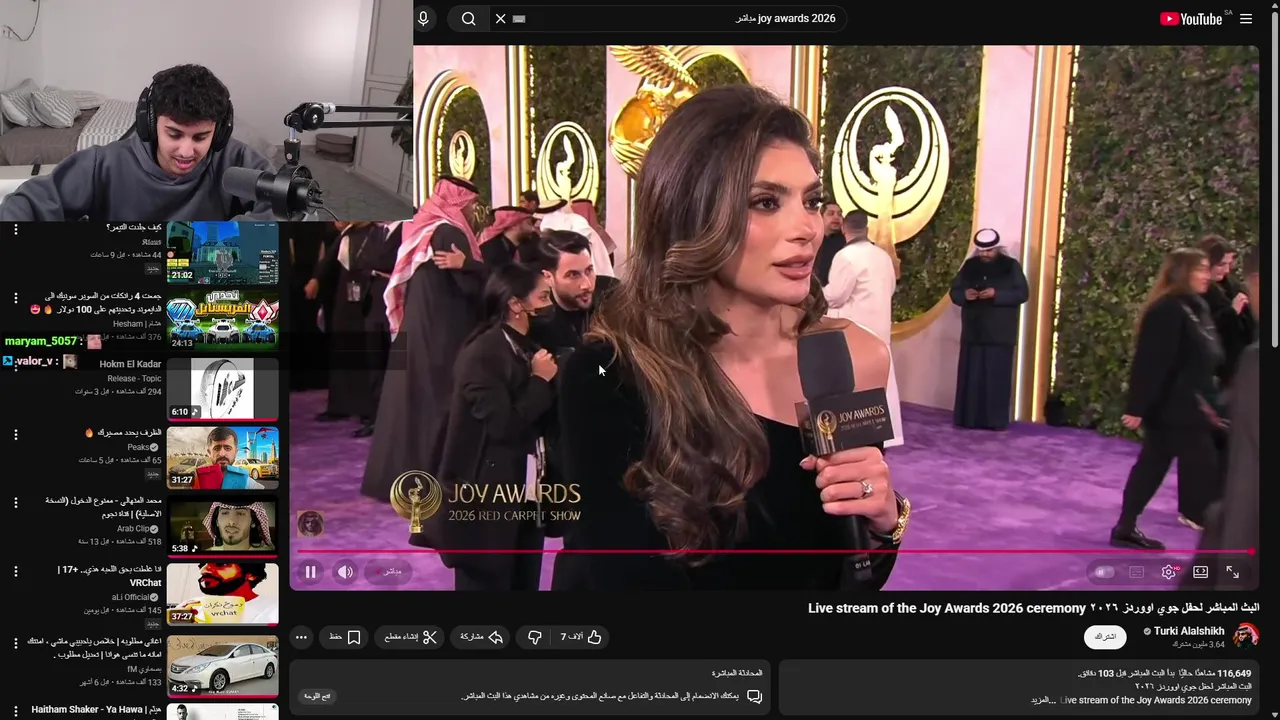Open the 24:13 cars challenge thumbnail
The width and height of the screenshot is (1280, 720).
pos(222,320)
